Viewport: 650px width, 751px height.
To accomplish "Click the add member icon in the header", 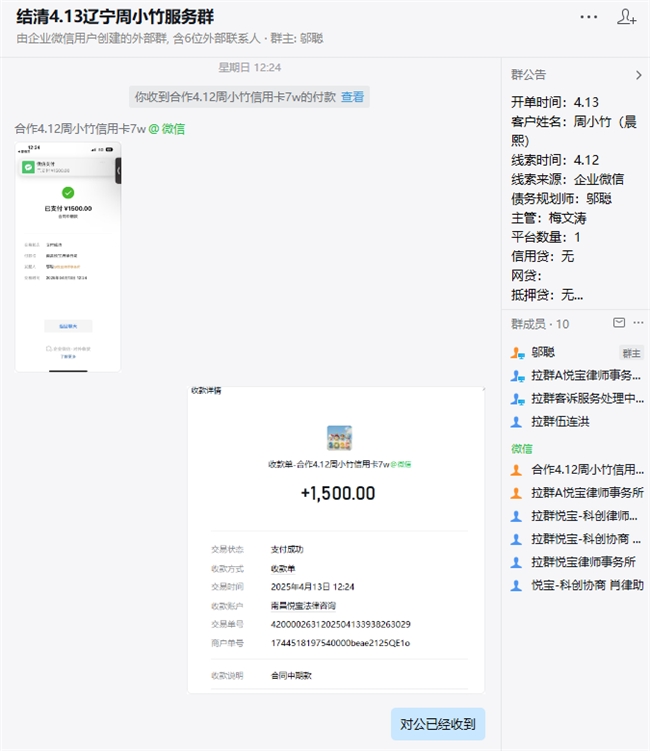I will pos(626,16).
